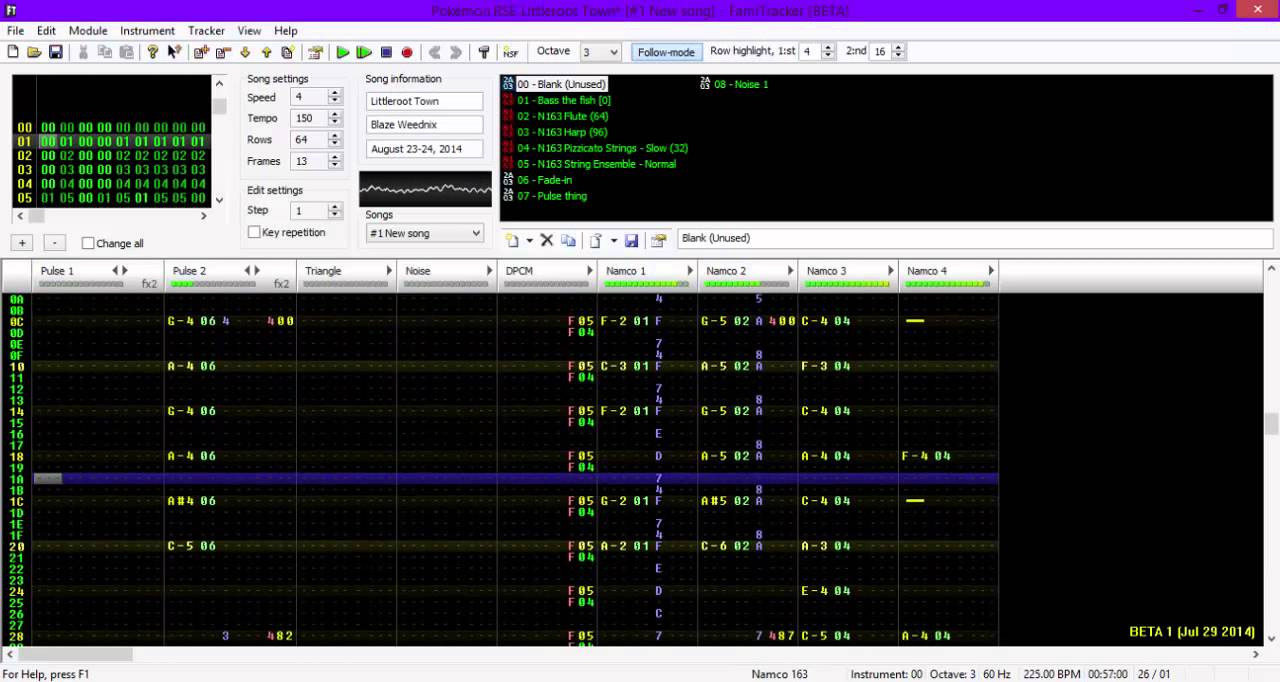Increase the Speed value with up arrow

335,93
